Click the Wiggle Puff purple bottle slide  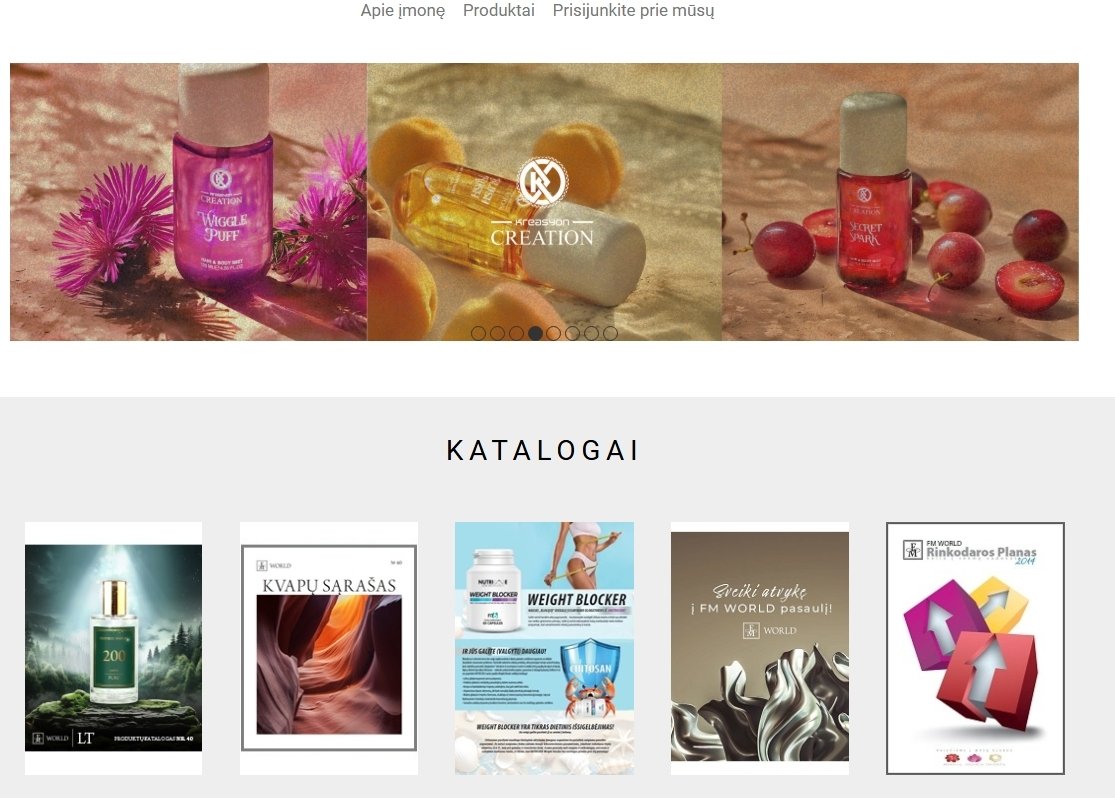188,202
